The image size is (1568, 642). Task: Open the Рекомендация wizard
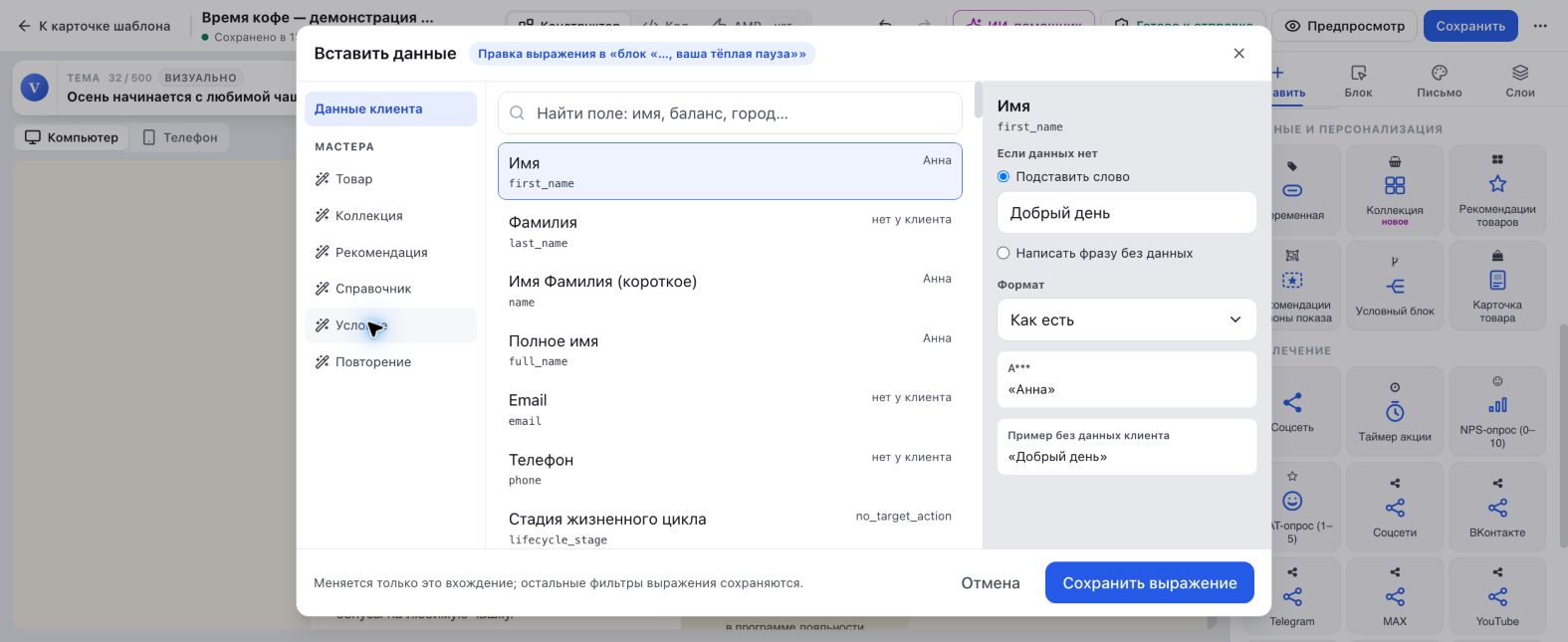390,252
